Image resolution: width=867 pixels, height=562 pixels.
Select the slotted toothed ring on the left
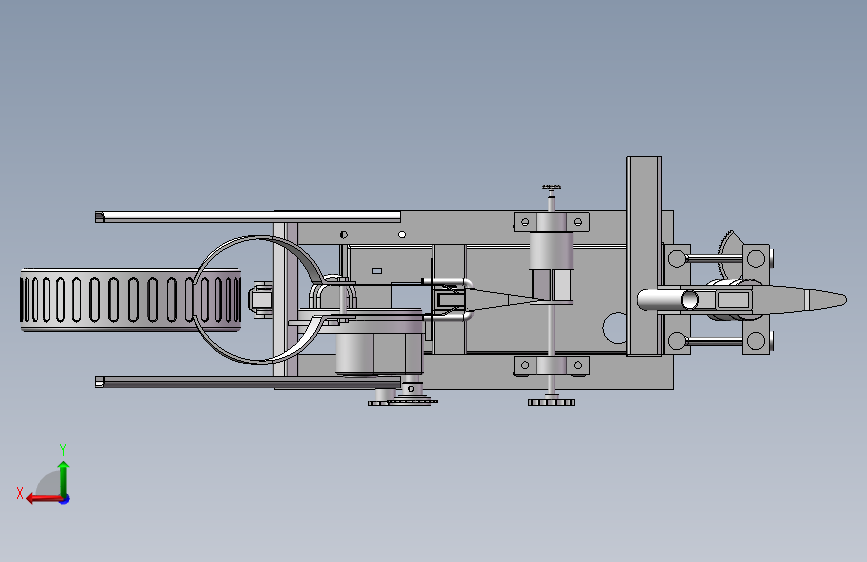coord(130,300)
